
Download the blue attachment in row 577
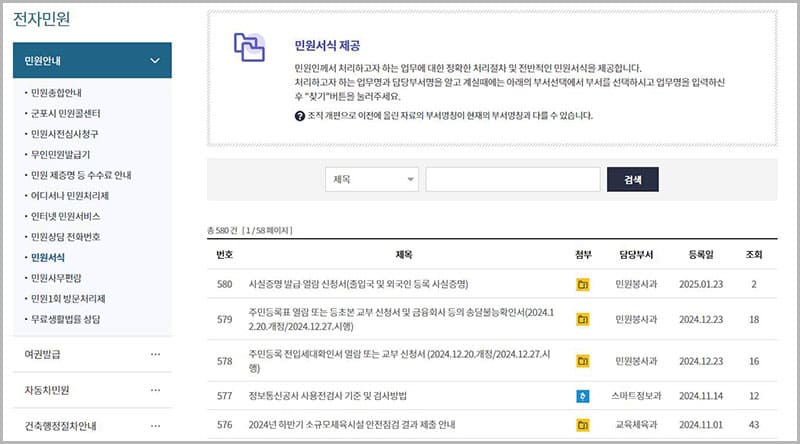pos(583,396)
